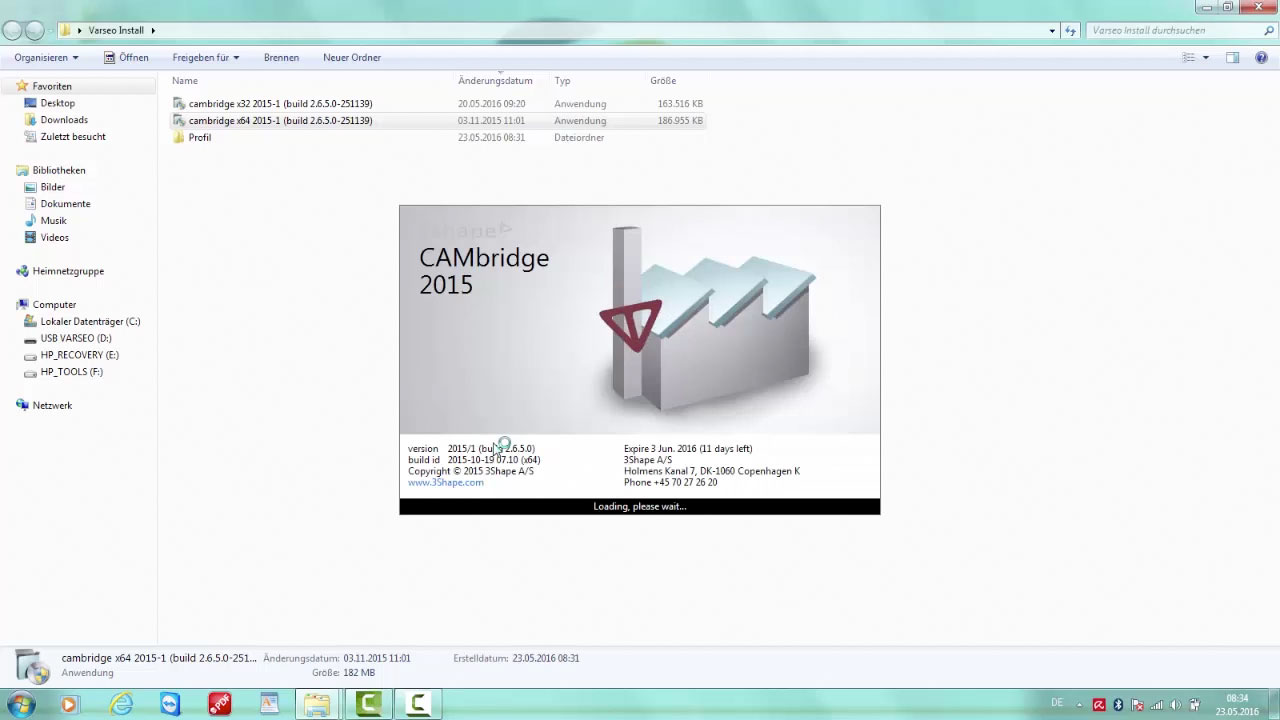Click the Brennen toolbar button

click(281, 58)
